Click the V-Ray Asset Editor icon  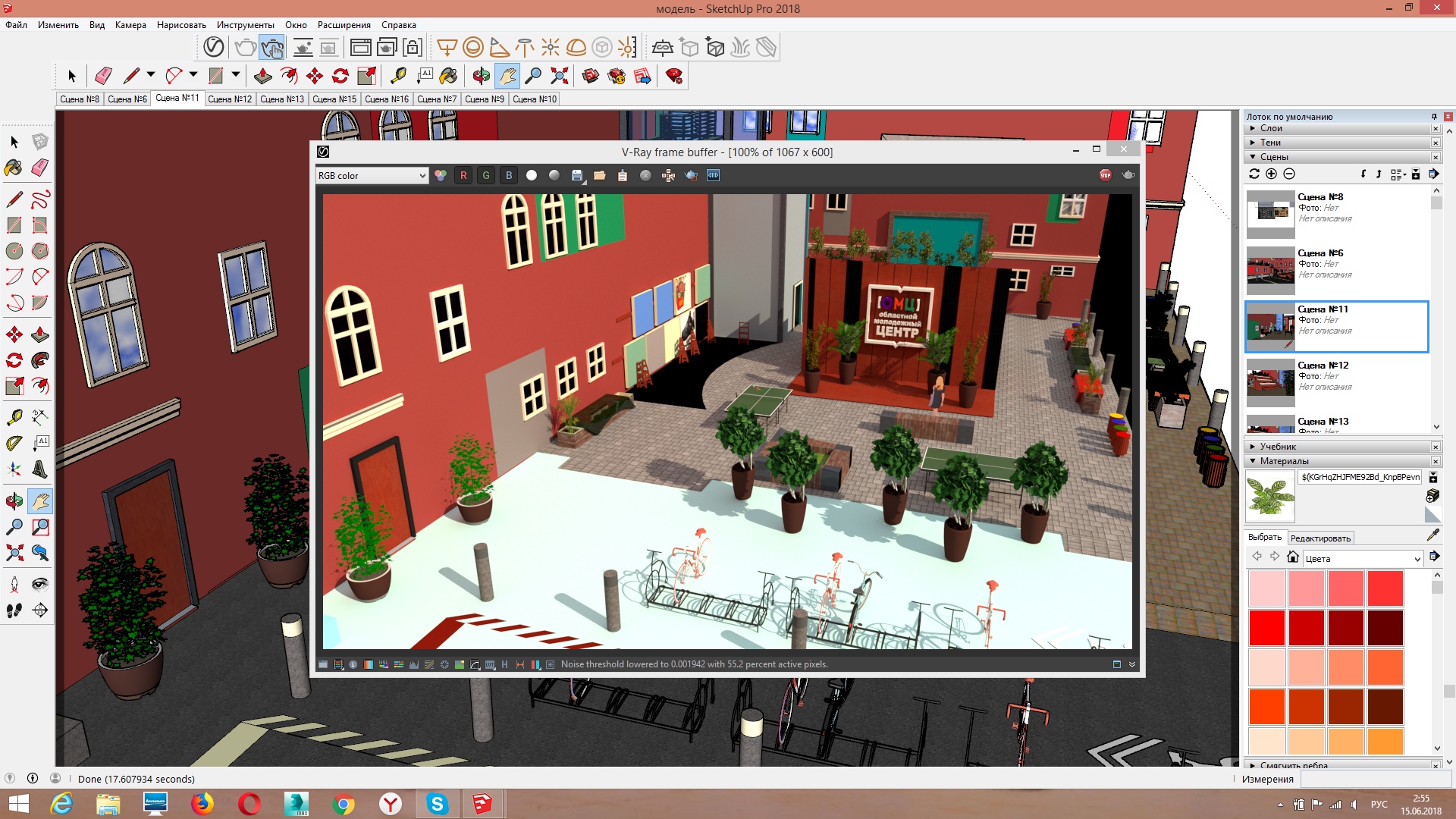(214, 48)
